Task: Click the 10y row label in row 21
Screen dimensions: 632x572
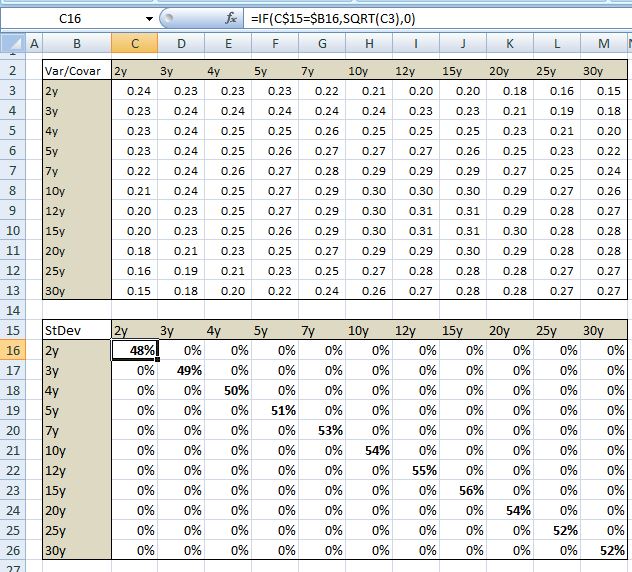Action: click(x=76, y=450)
